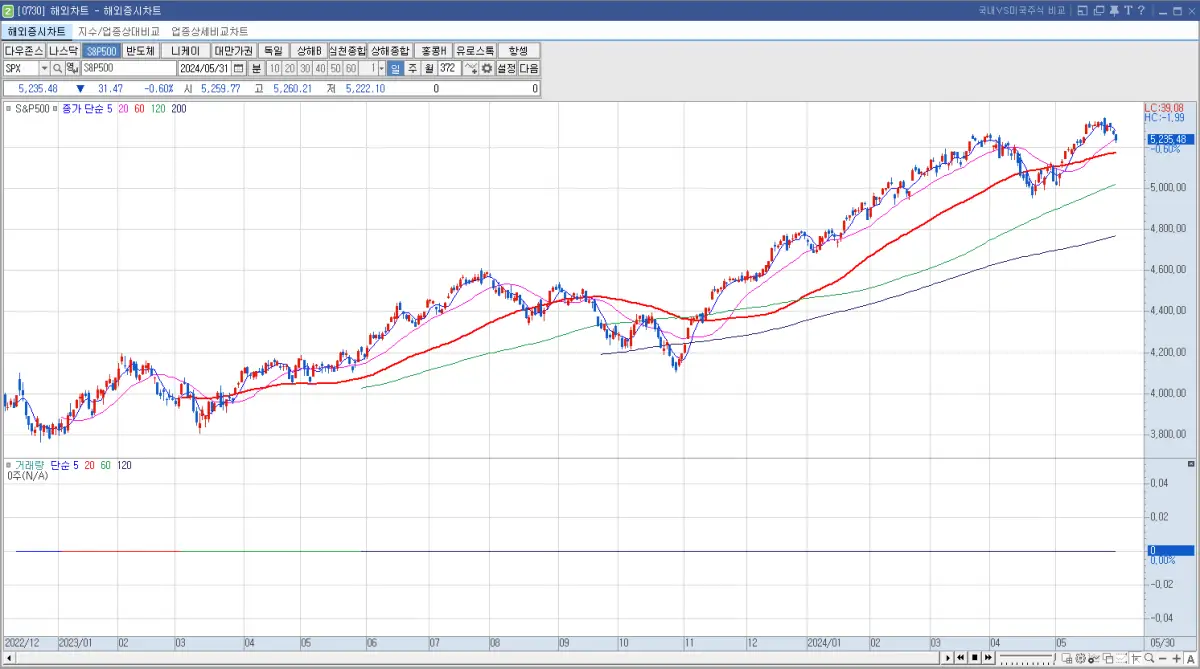Select the 일 daily period button

[x=395, y=68]
